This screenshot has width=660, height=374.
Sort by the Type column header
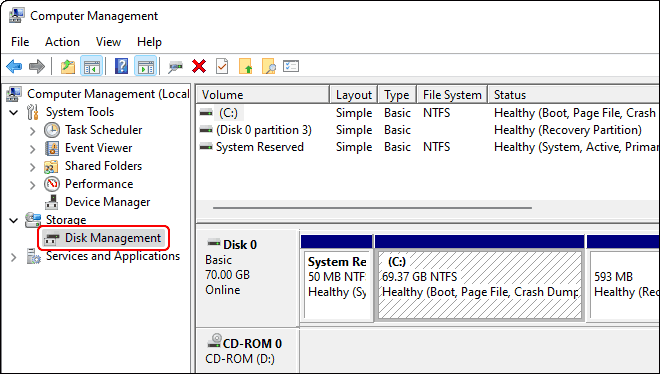coord(397,95)
